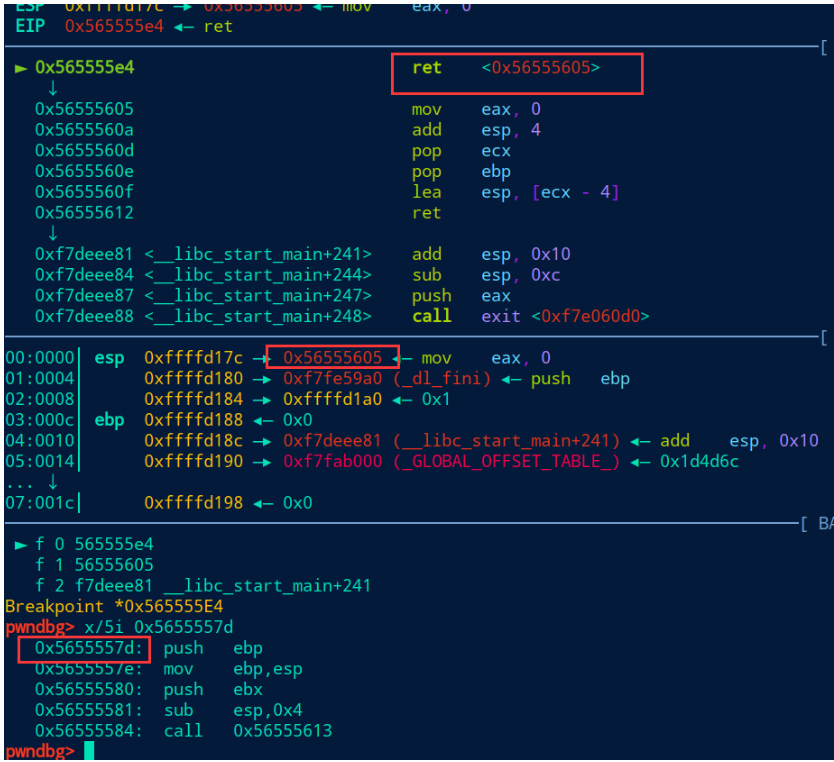This screenshot has height=762, width=834.
Task: Click the address 0x5655557e: in output
Action: (89, 669)
